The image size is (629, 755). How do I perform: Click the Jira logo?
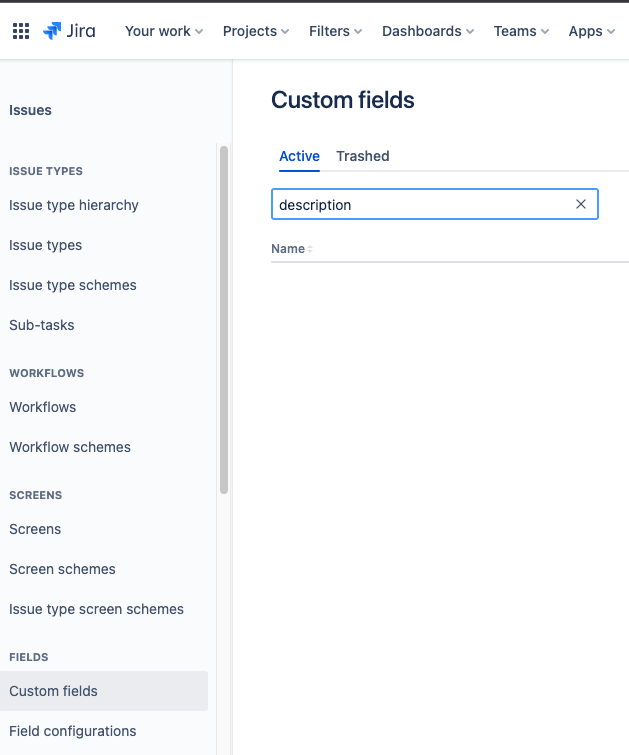click(x=69, y=31)
